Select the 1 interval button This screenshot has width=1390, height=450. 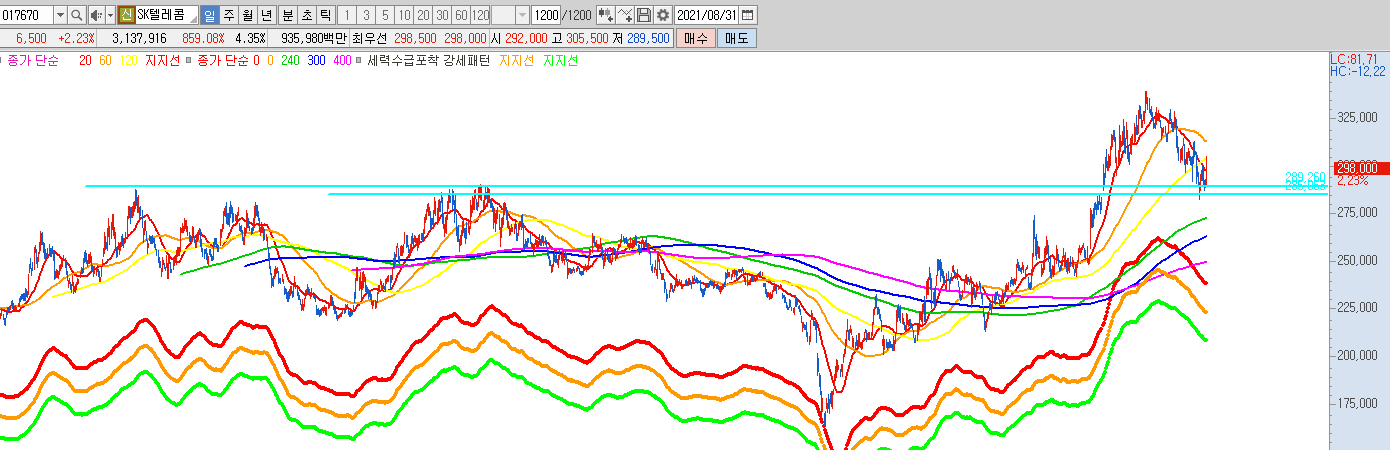347,15
